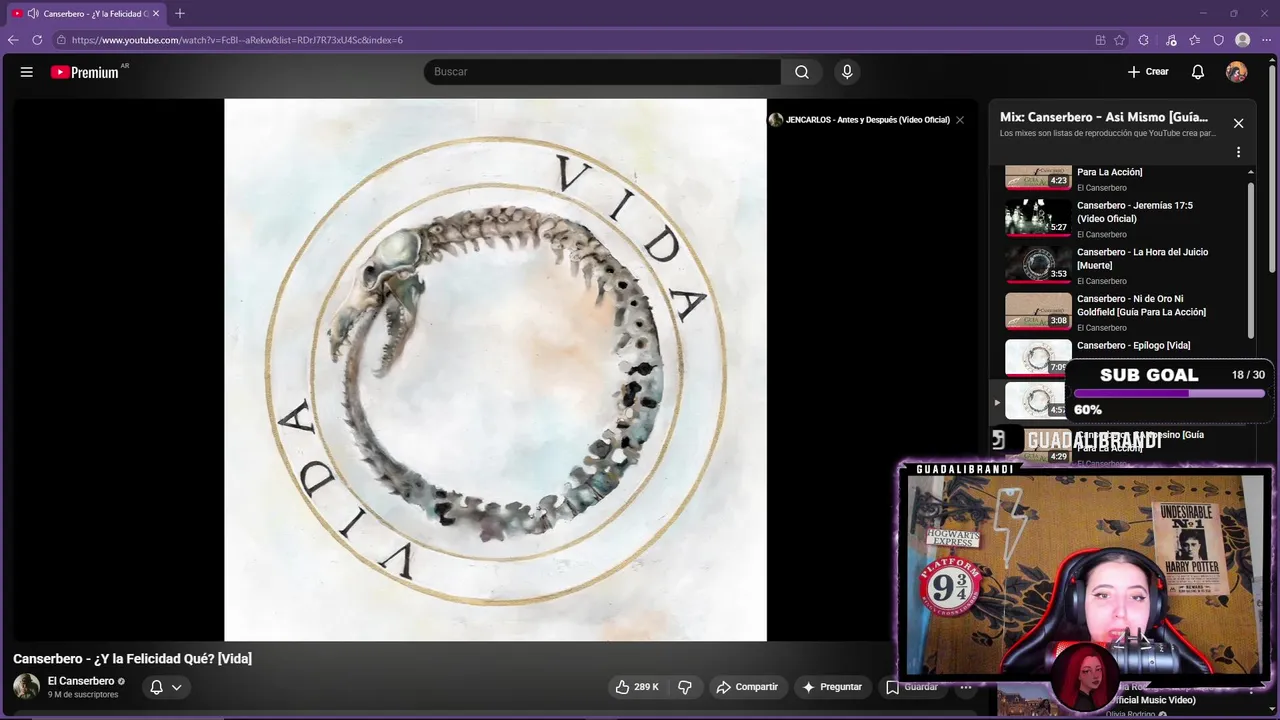Start voice search with microphone icon
1280x720 pixels.
pyautogui.click(x=847, y=72)
